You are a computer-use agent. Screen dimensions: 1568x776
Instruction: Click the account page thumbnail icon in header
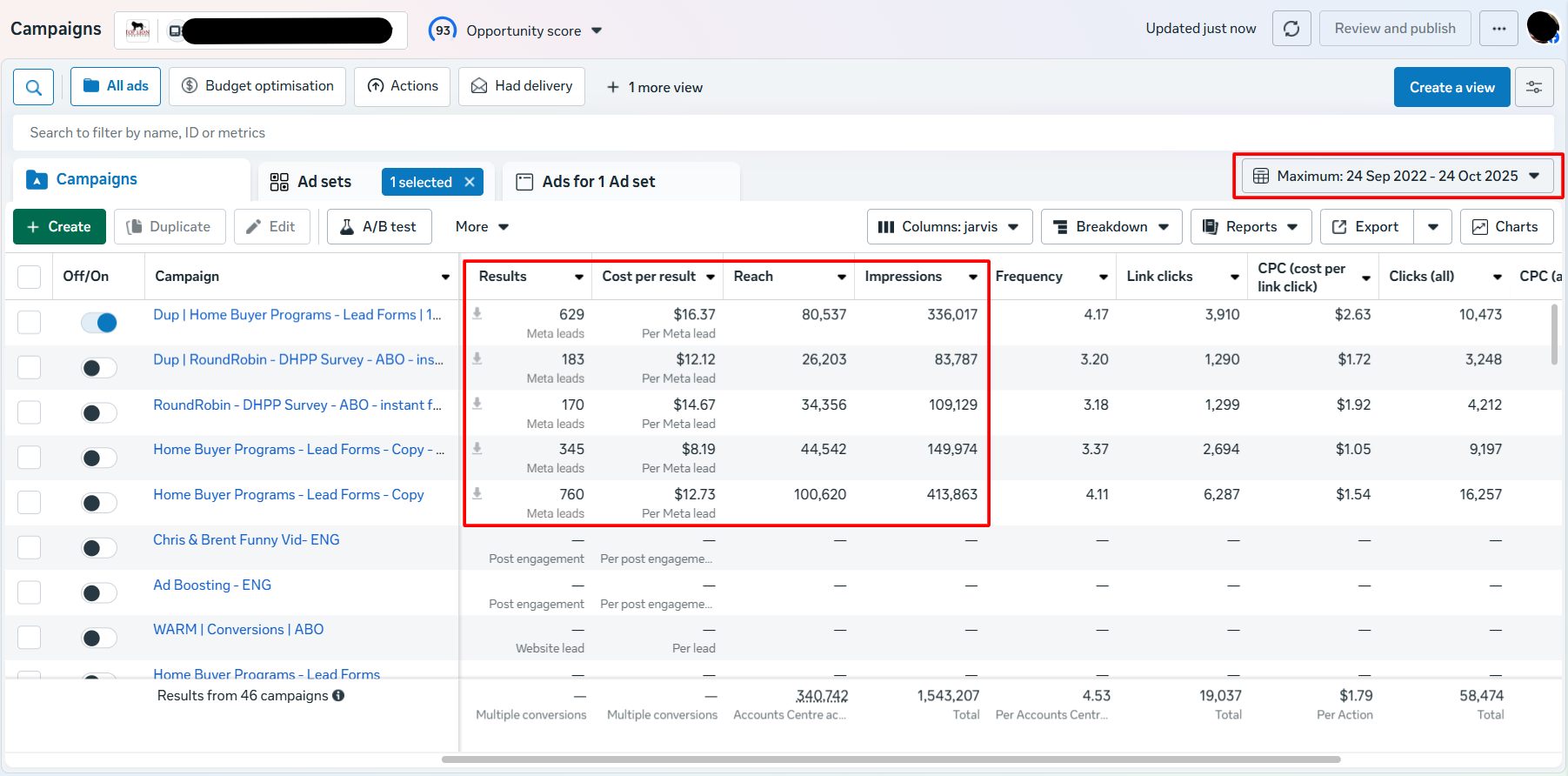point(137,30)
